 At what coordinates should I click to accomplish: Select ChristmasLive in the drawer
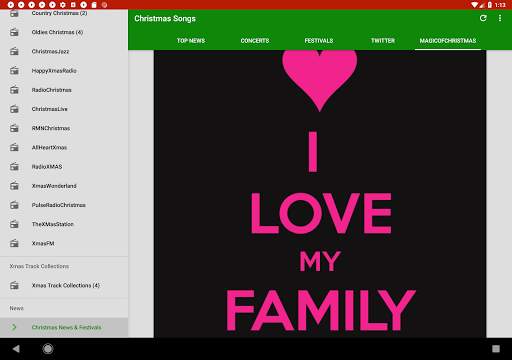tap(64, 109)
